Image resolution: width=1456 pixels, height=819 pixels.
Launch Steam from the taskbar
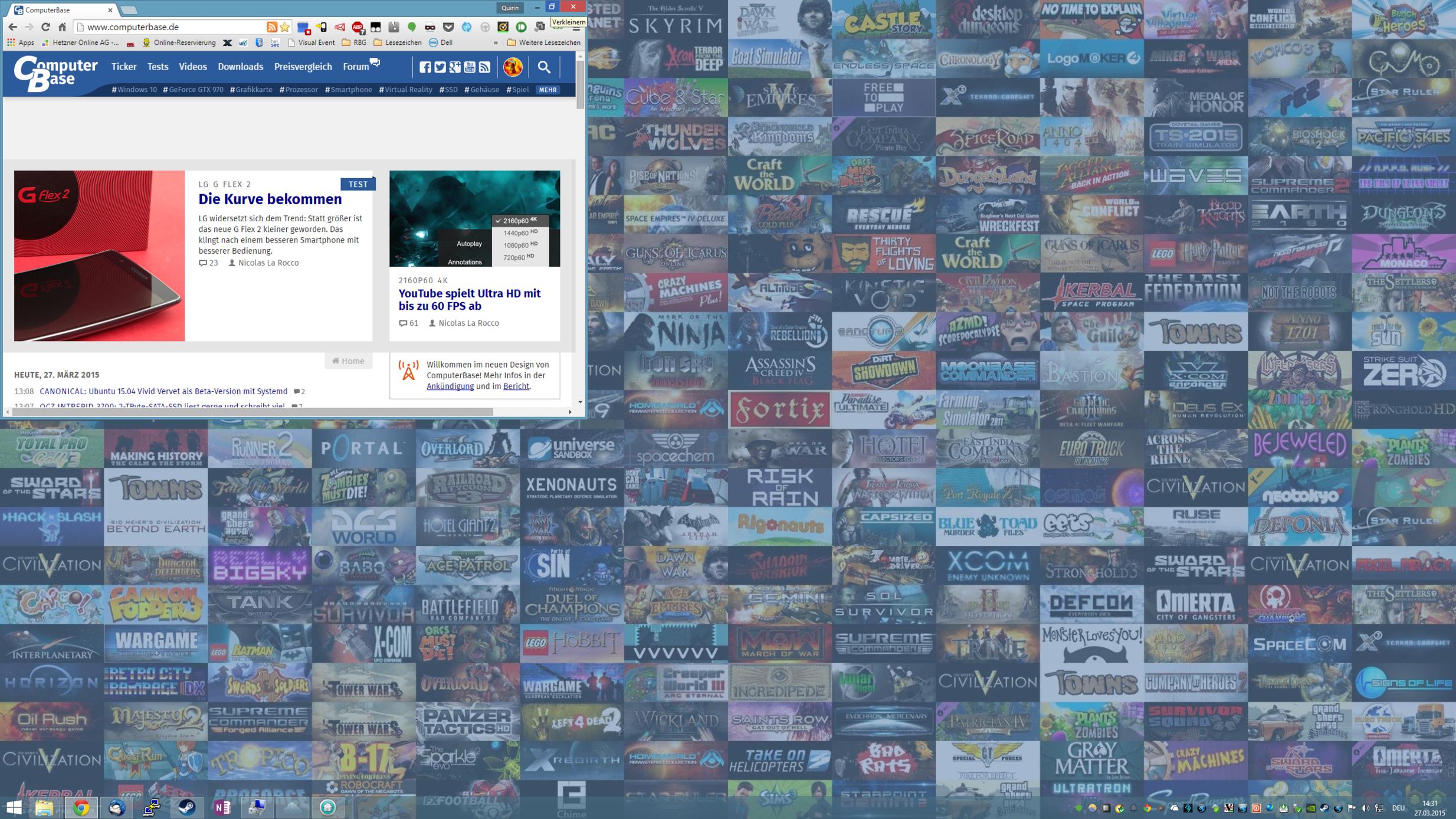(x=186, y=807)
